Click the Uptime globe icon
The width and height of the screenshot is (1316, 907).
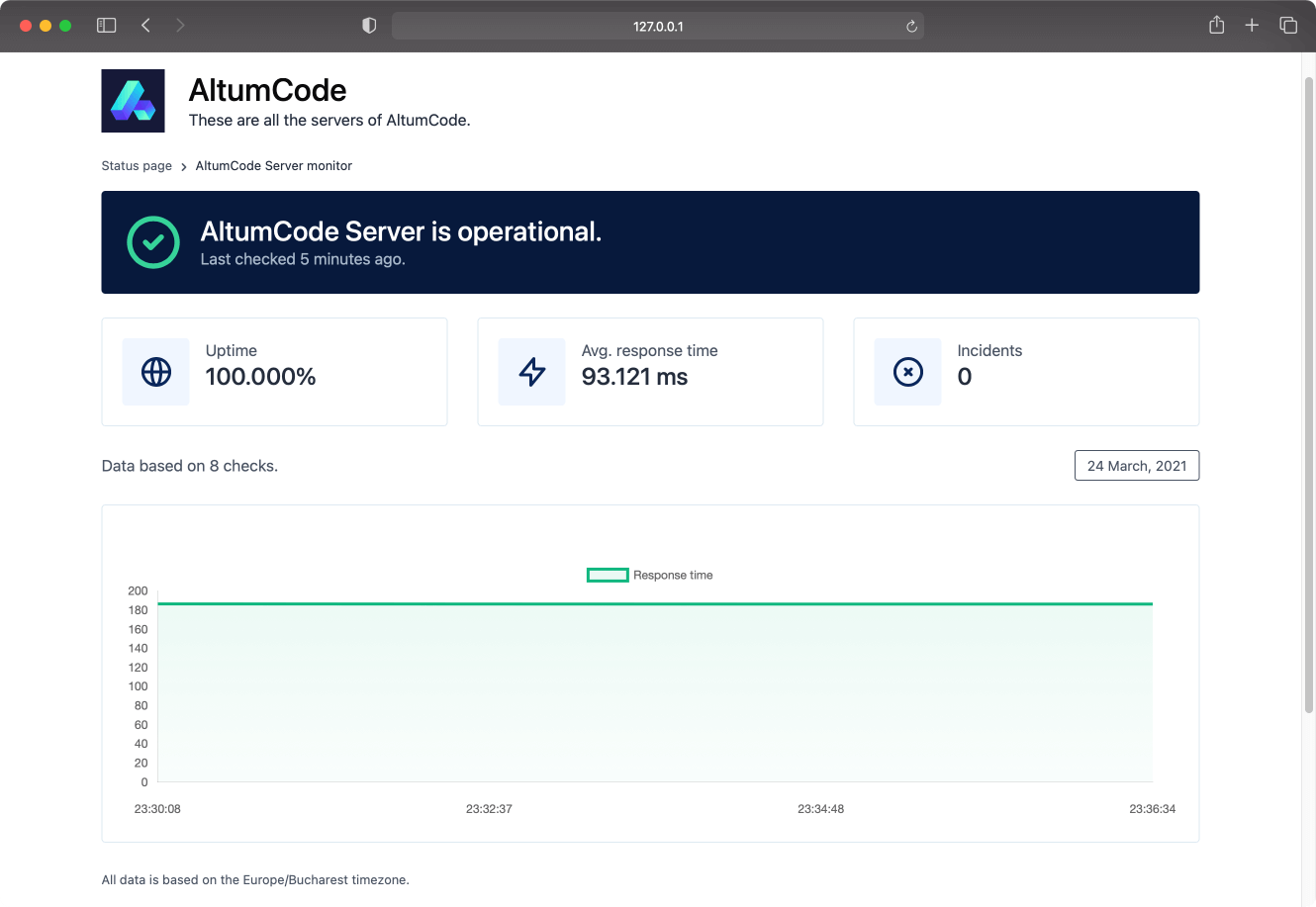pyautogui.click(x=156, y=372)
